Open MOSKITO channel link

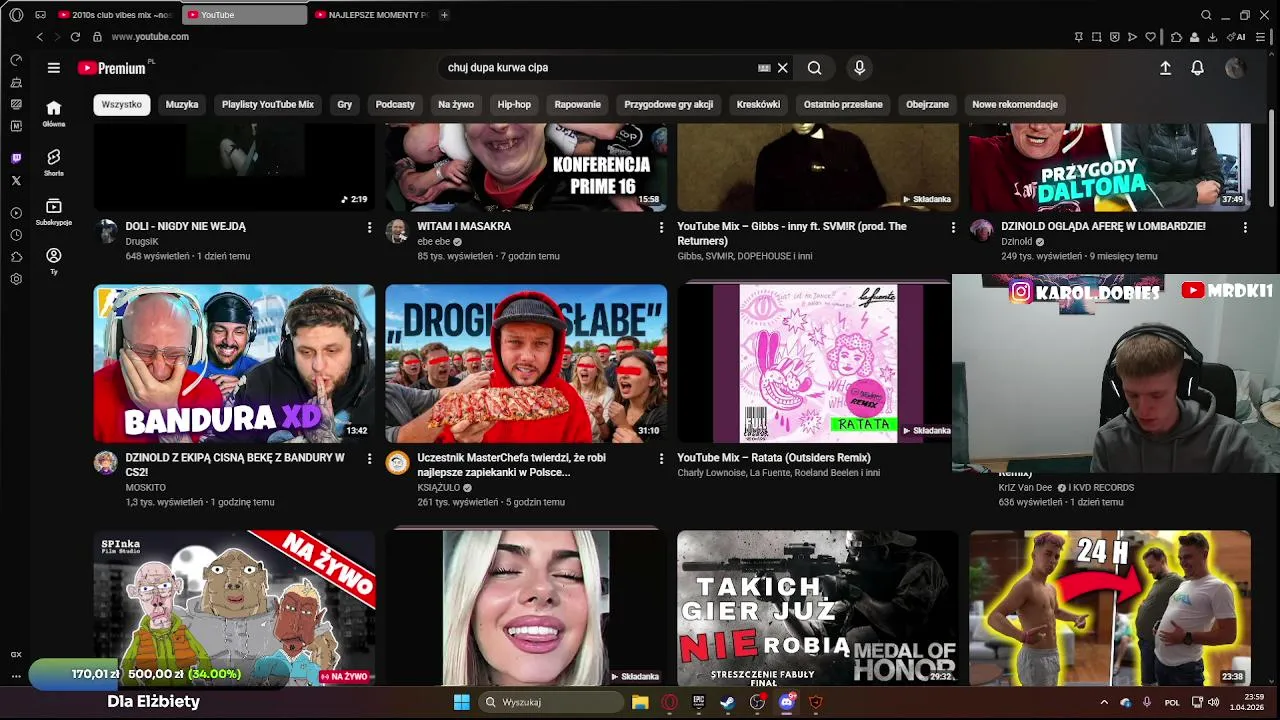click(146, 488)
